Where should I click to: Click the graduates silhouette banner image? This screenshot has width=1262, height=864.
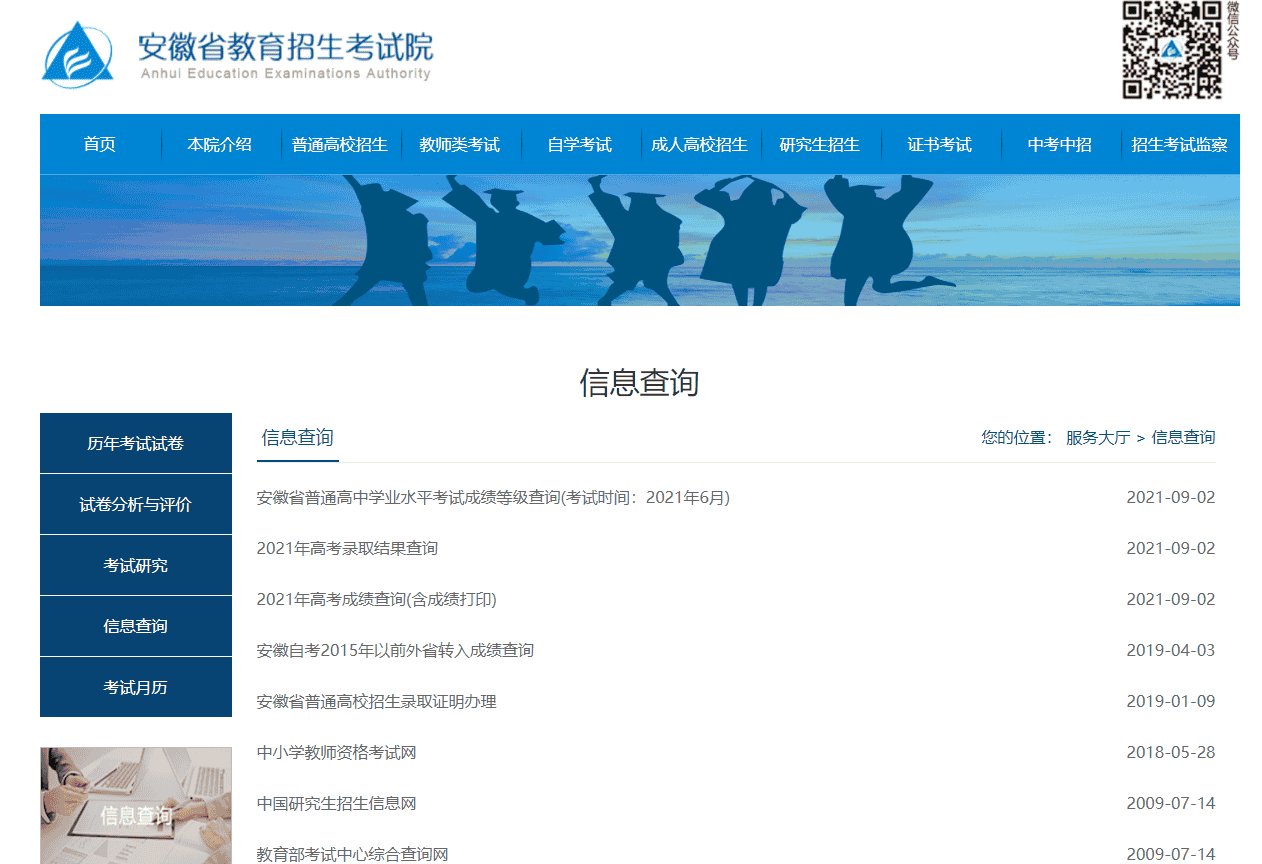tap(640, 240)
